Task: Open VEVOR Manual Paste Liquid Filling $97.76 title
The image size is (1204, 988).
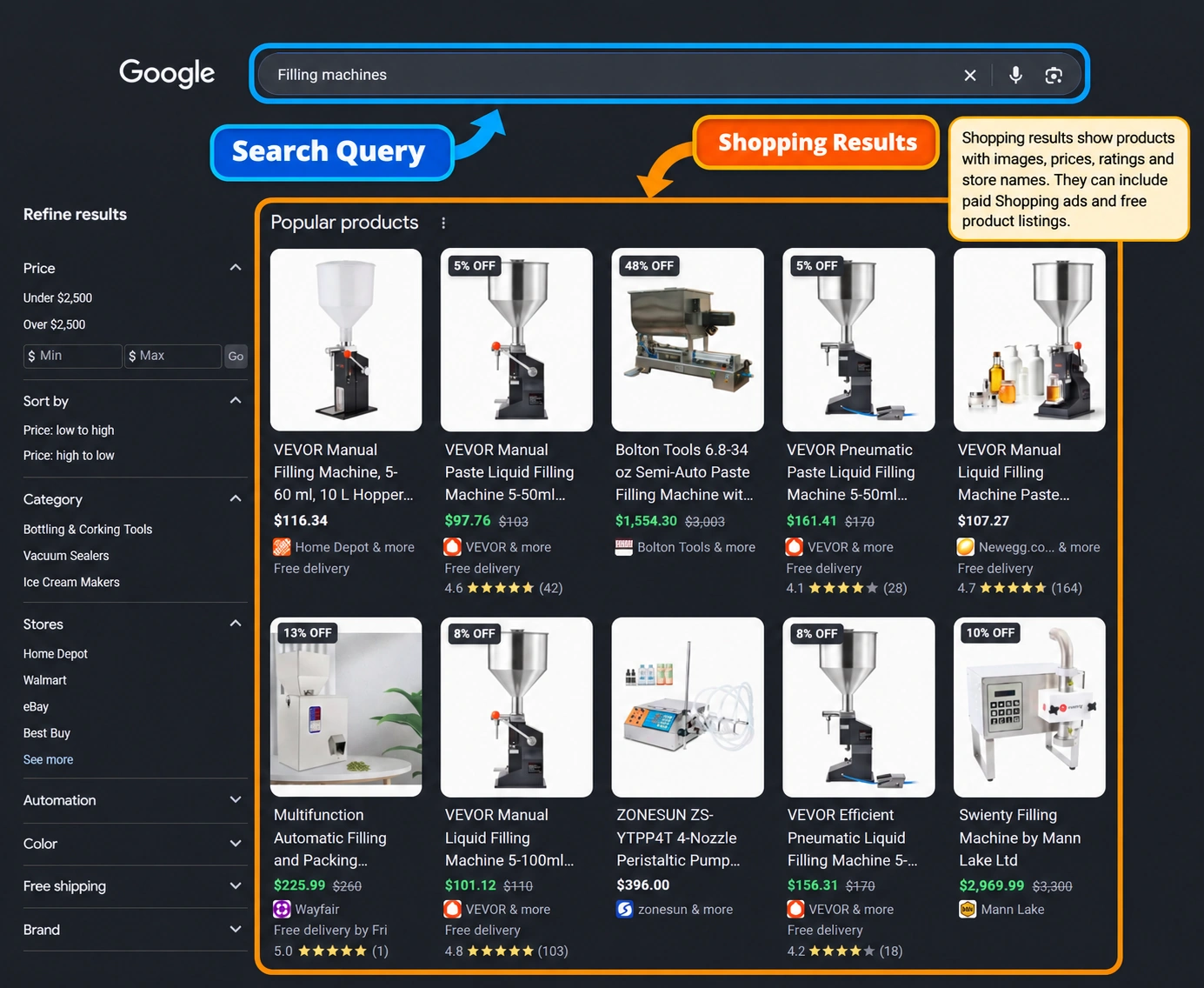Action: (x=509, y=472)
